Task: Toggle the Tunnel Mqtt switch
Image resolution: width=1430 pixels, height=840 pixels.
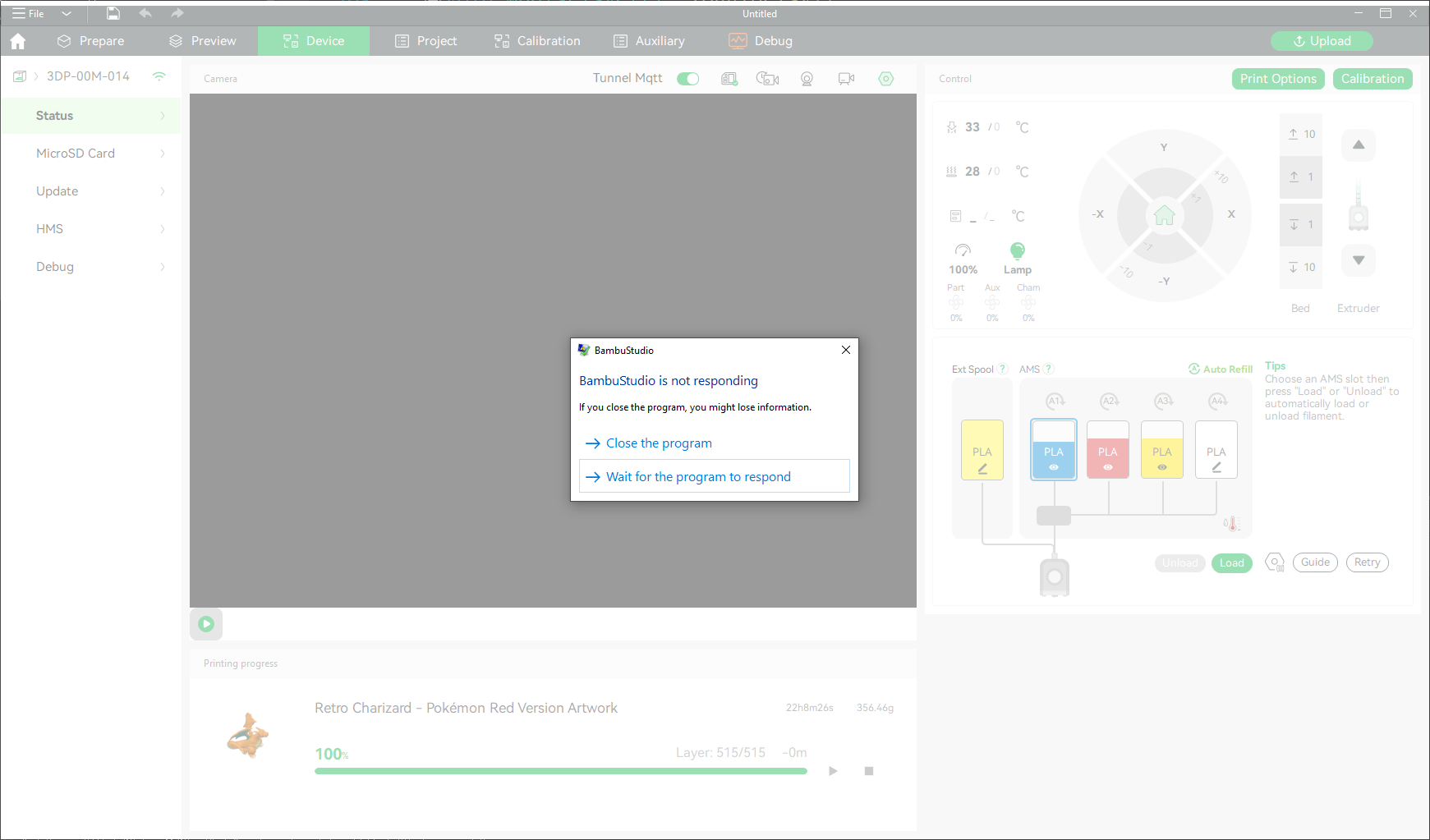Action: (x=688, y=79)
